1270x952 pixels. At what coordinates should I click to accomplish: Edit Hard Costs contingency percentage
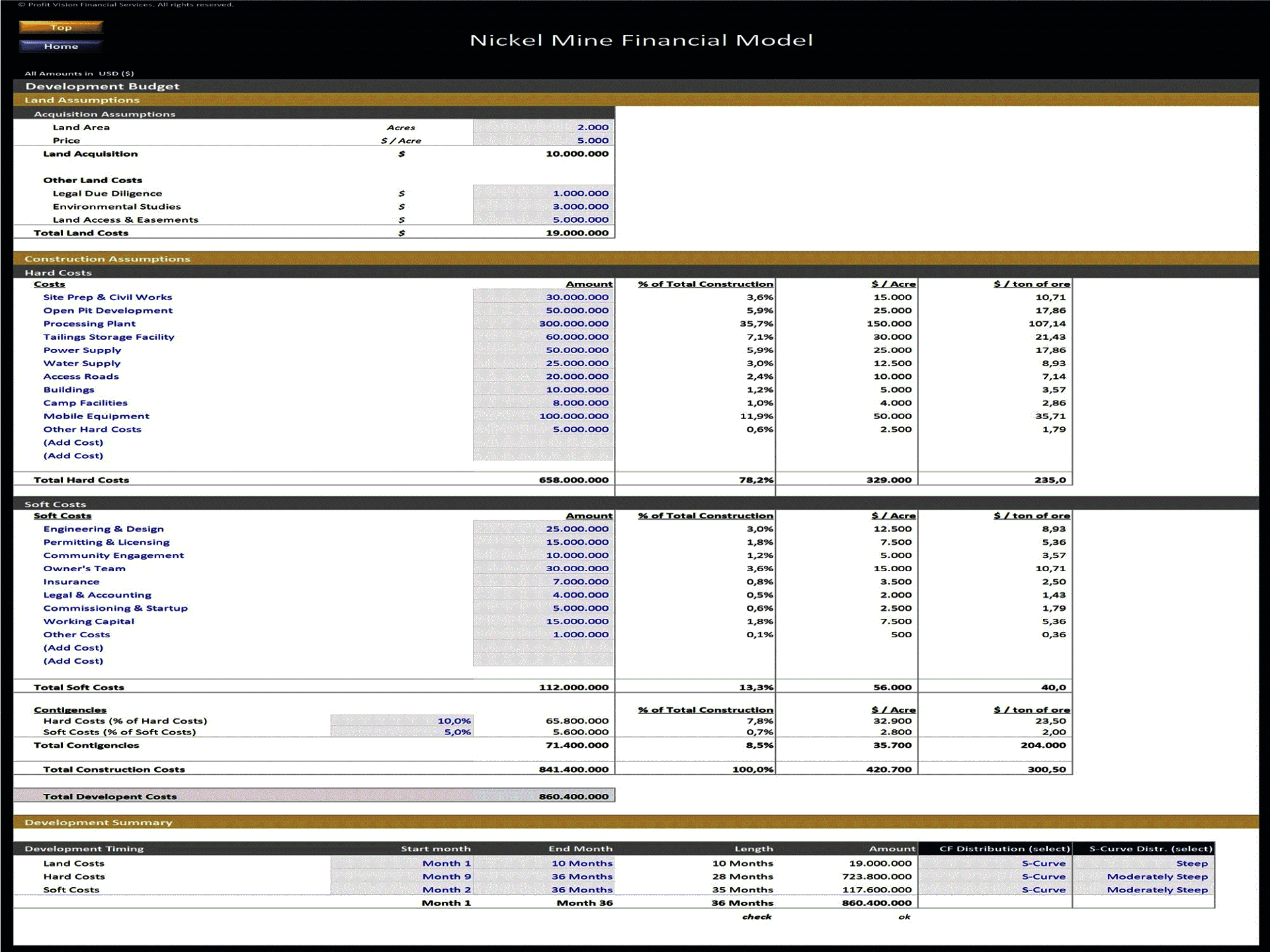(402, 721)
